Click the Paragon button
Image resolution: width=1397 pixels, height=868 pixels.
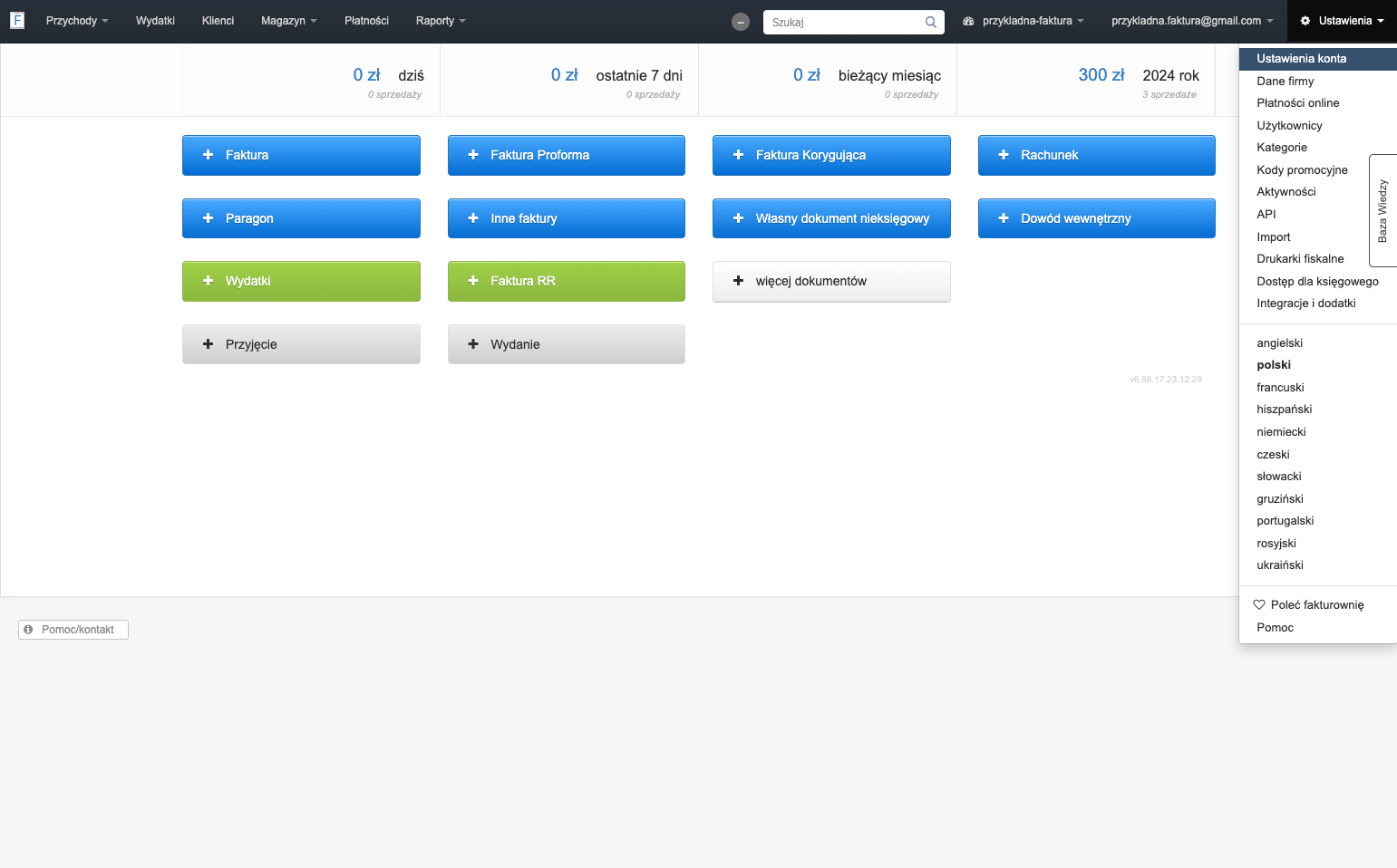[301, 218]
